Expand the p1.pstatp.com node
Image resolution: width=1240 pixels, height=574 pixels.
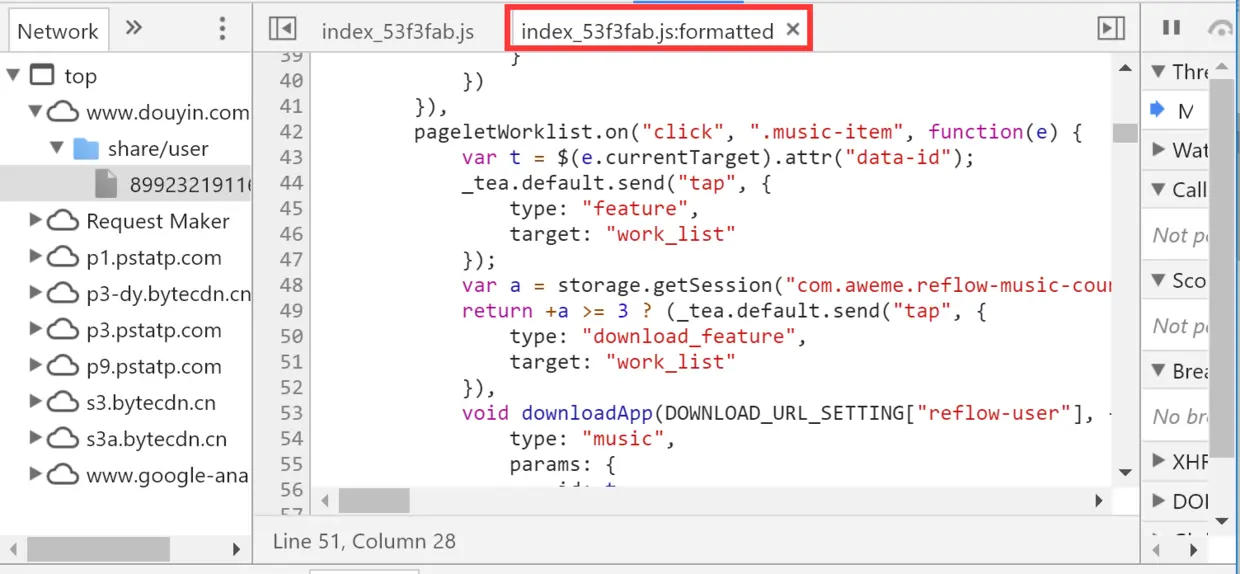click(36, 257)
